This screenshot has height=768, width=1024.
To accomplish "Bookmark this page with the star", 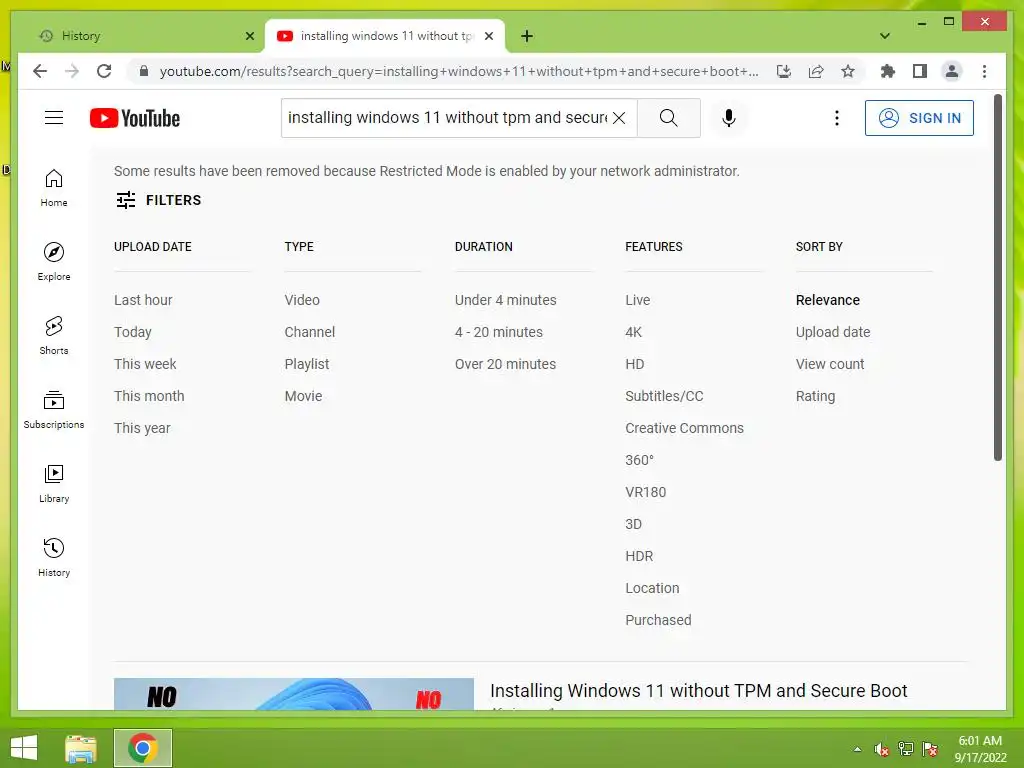I will pos(848,71).
